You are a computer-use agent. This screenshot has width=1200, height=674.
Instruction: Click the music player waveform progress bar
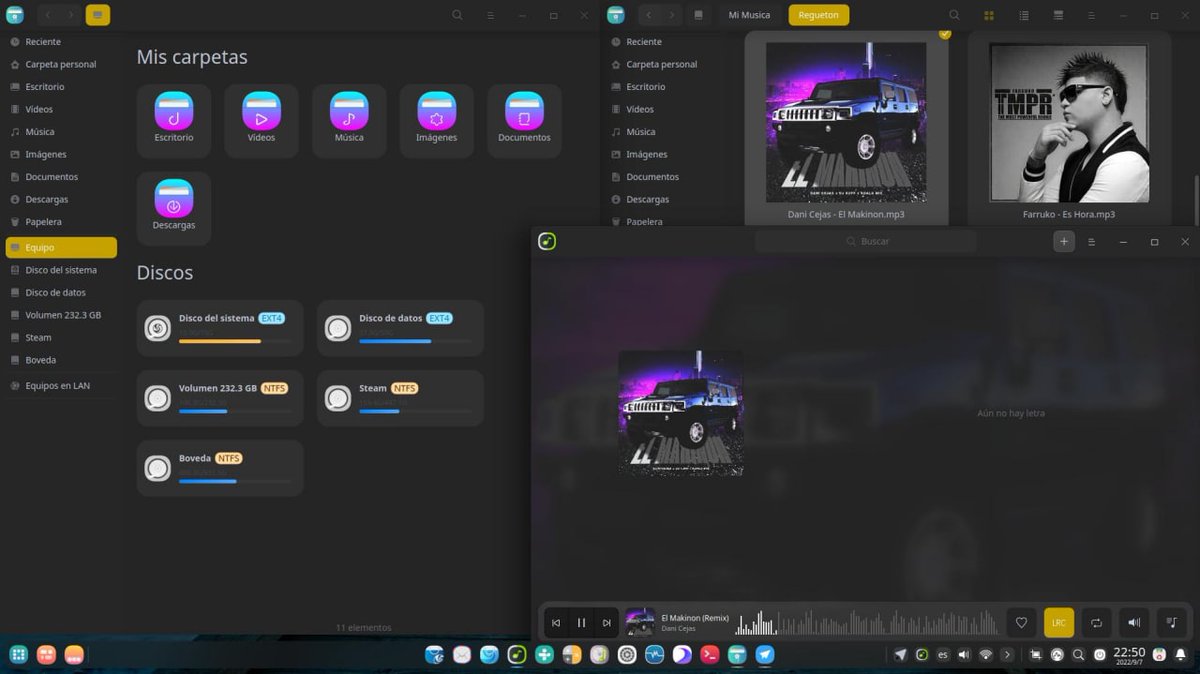[x=867, y=623]
